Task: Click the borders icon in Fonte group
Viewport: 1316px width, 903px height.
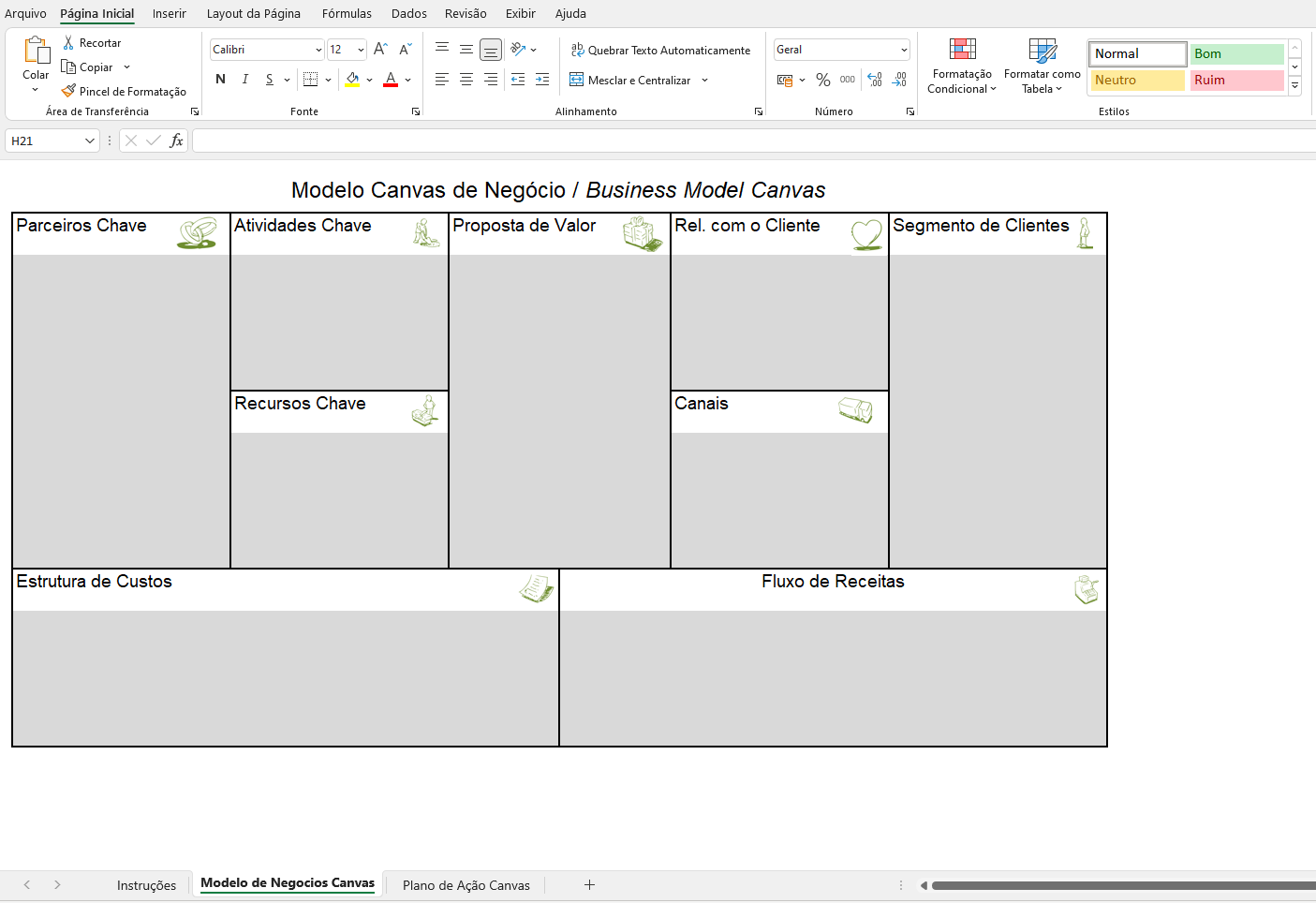Action: tap(311, 80)
